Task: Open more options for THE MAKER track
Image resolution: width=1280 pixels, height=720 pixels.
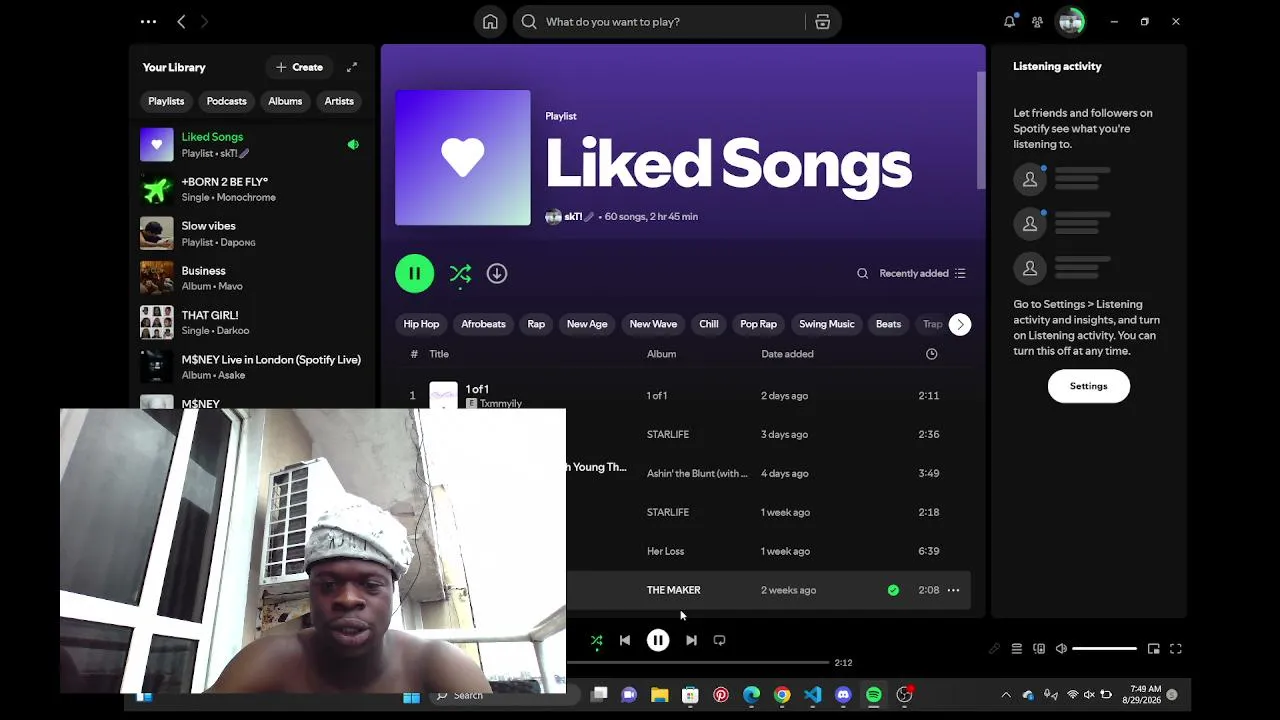Action: click(x=953, y=590)
